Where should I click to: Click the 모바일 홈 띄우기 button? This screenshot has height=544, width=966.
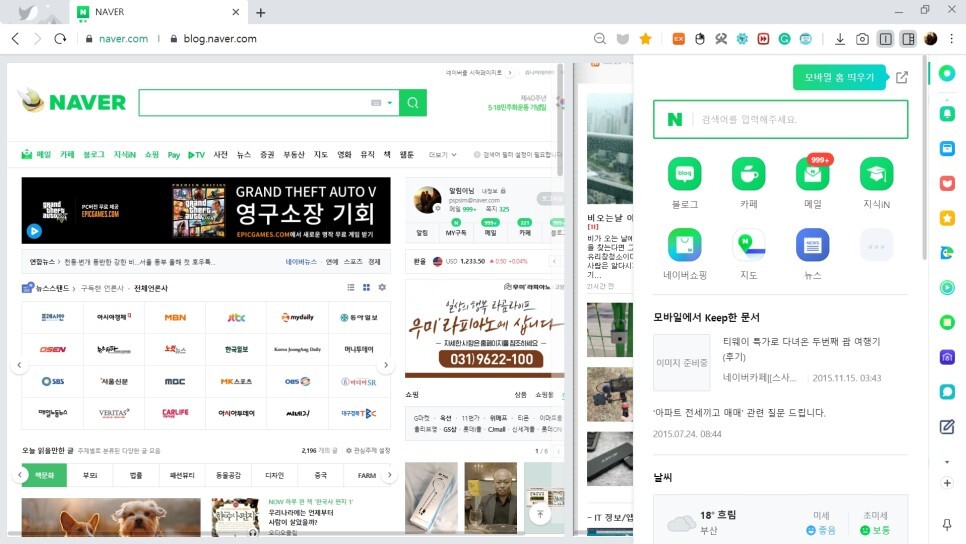839,77
